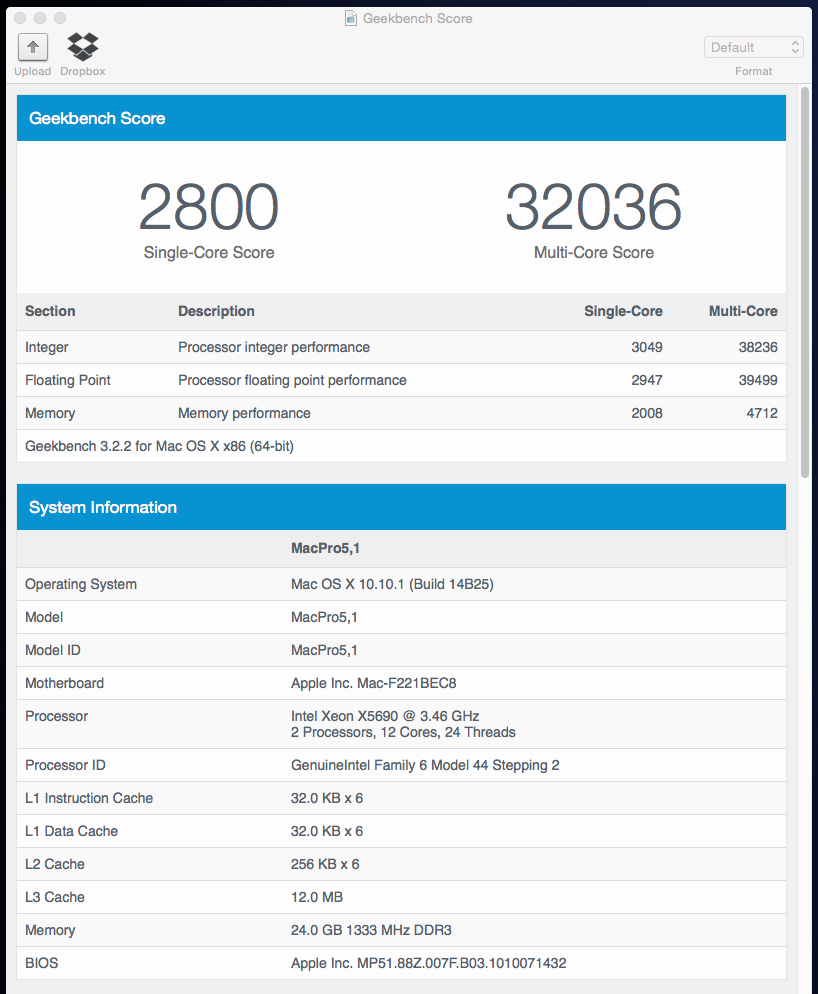Click the L3 Cache label

(x=55, y=898)
